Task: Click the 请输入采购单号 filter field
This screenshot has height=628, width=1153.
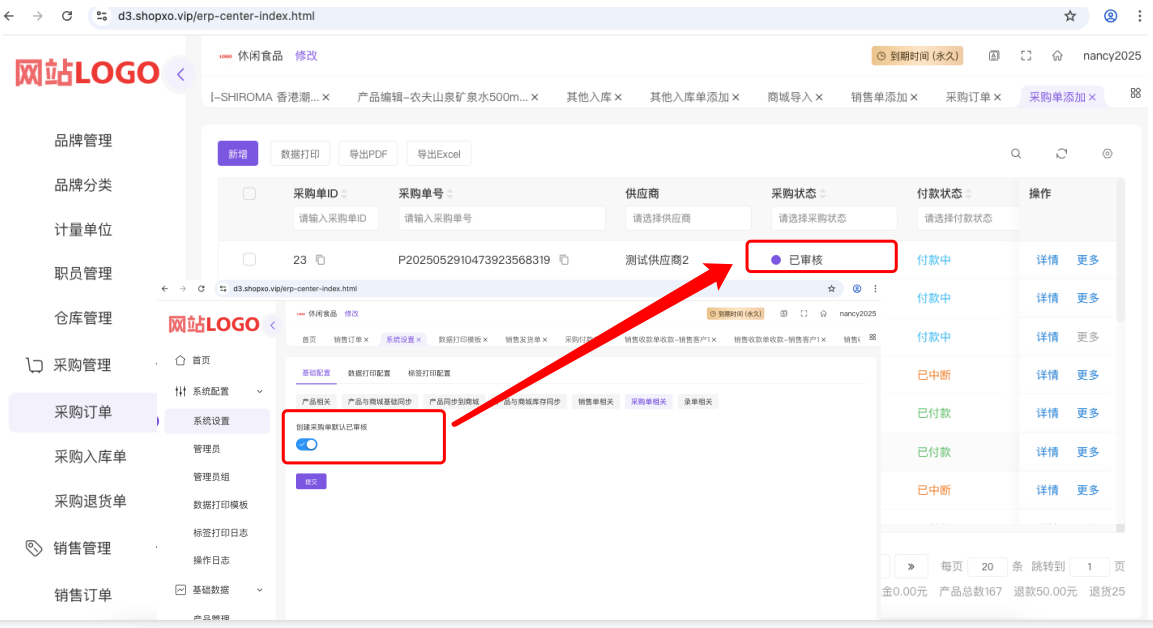Action: point(501,218)
